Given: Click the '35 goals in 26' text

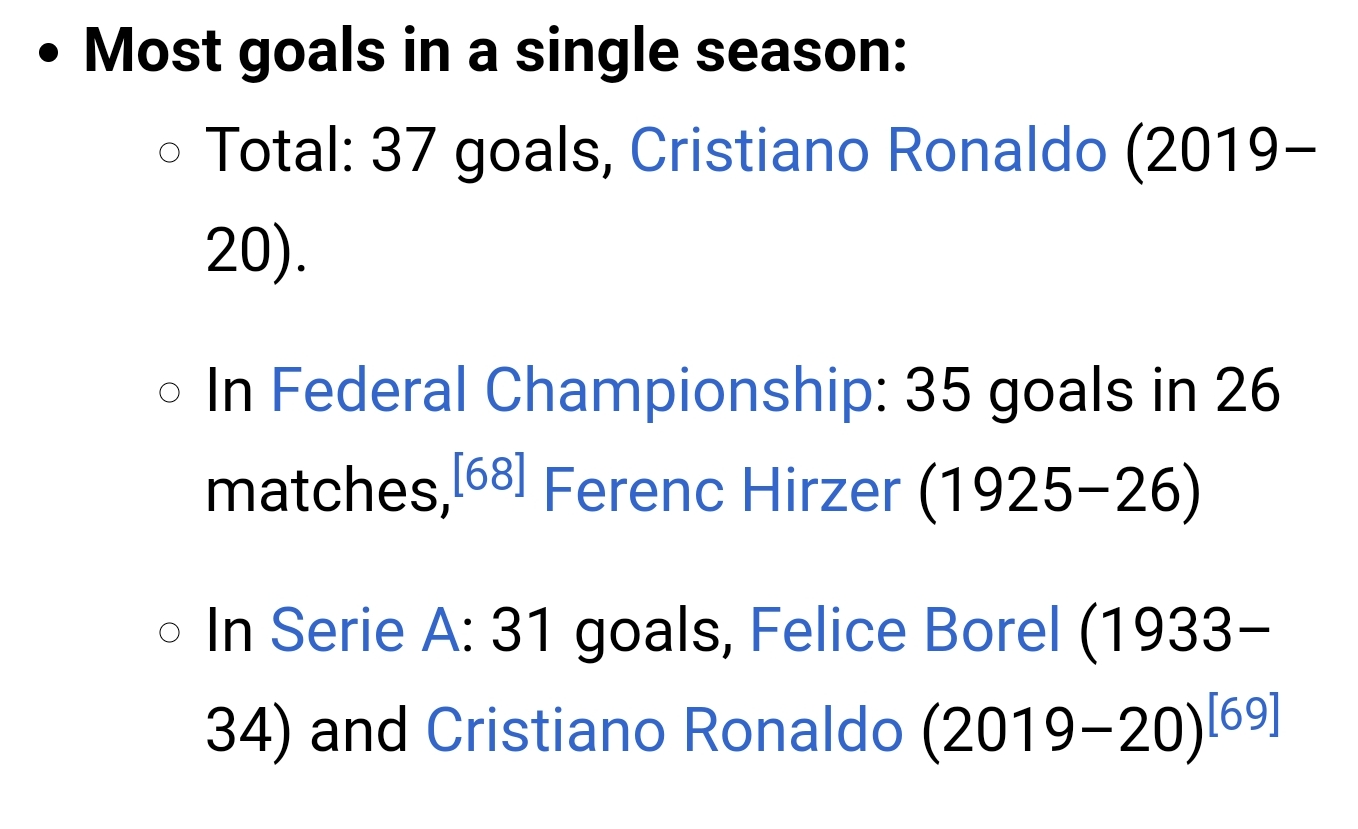Looking at the screenshot, I should coord(1092,390).
